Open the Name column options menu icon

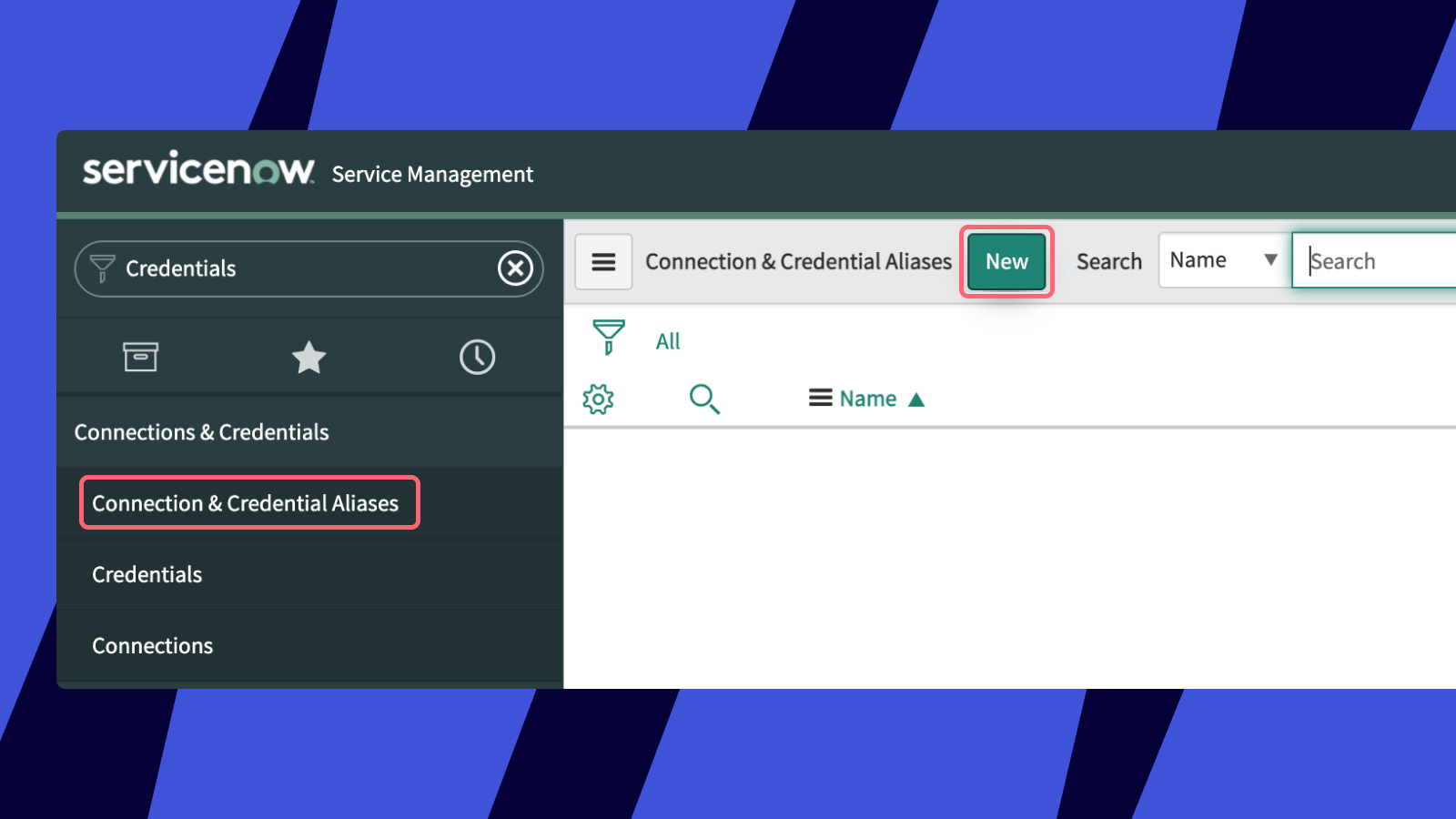[820, 398]
